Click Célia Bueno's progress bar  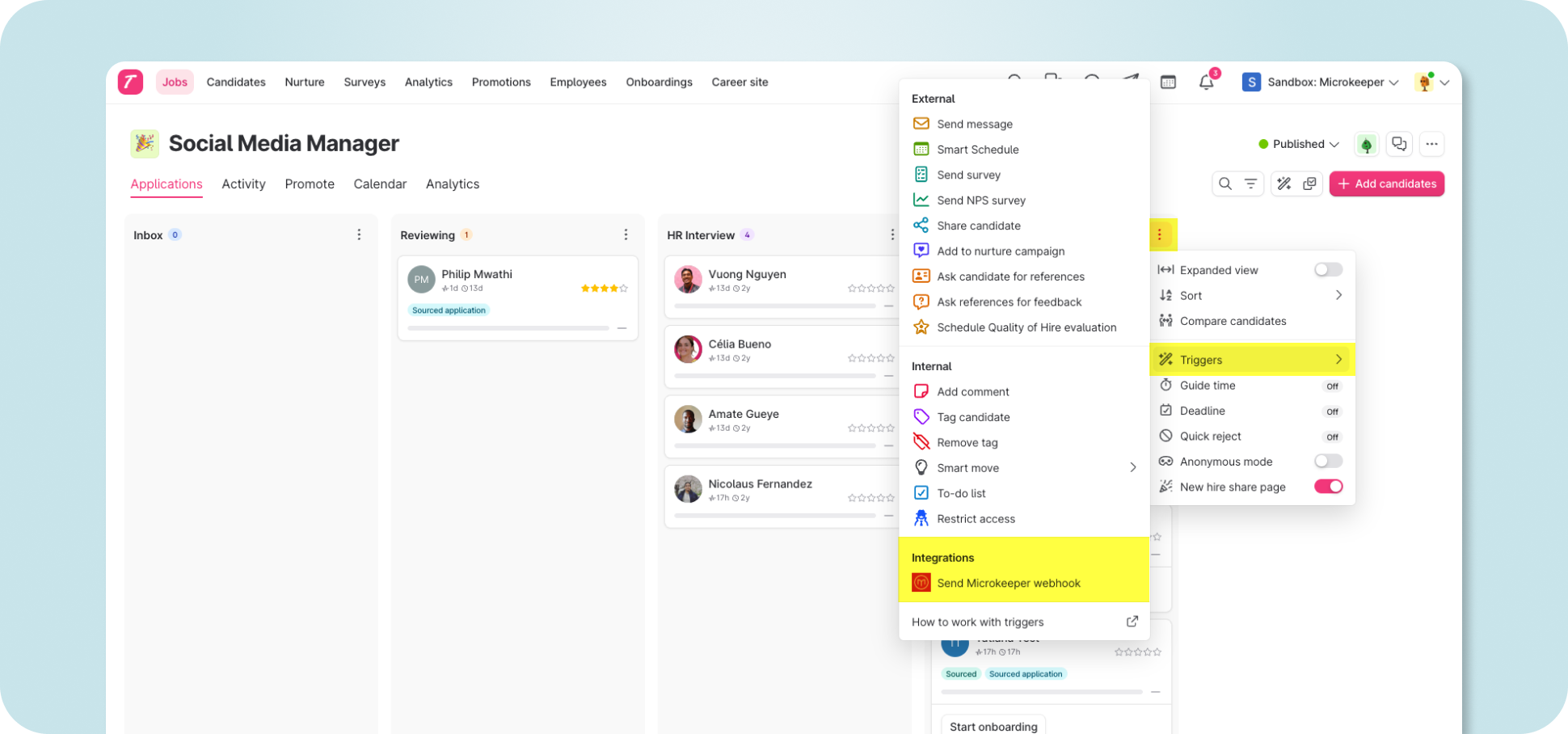[775, 376]
